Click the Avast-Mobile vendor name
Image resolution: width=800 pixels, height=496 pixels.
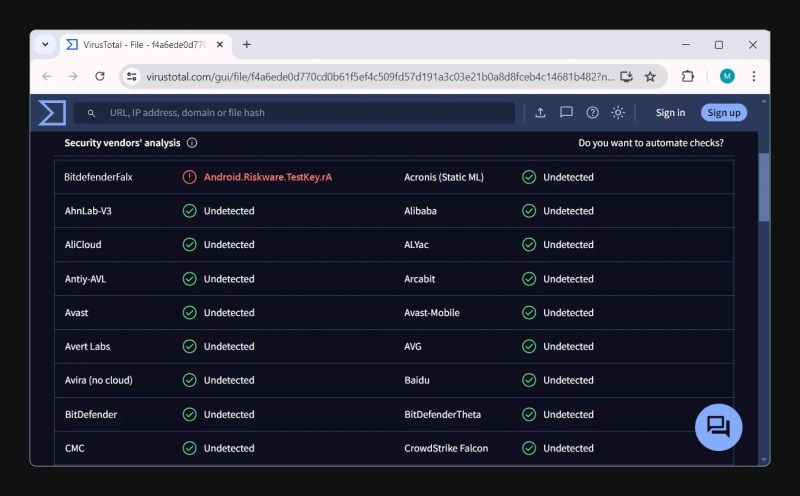click(x=432, y=312)
